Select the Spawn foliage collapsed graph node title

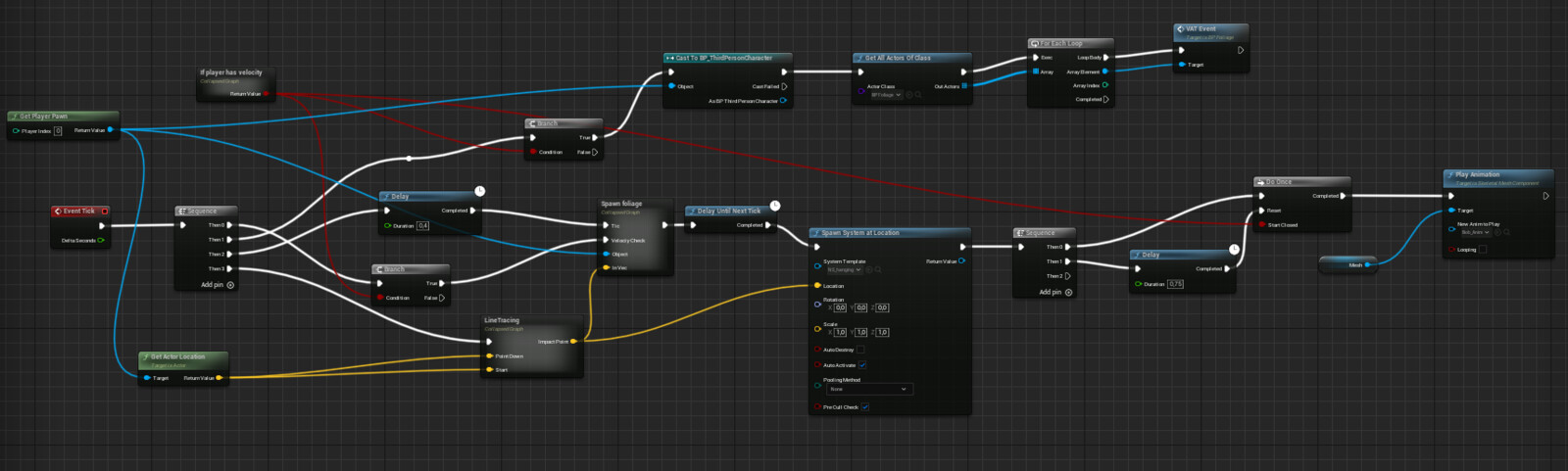point(621,204)
